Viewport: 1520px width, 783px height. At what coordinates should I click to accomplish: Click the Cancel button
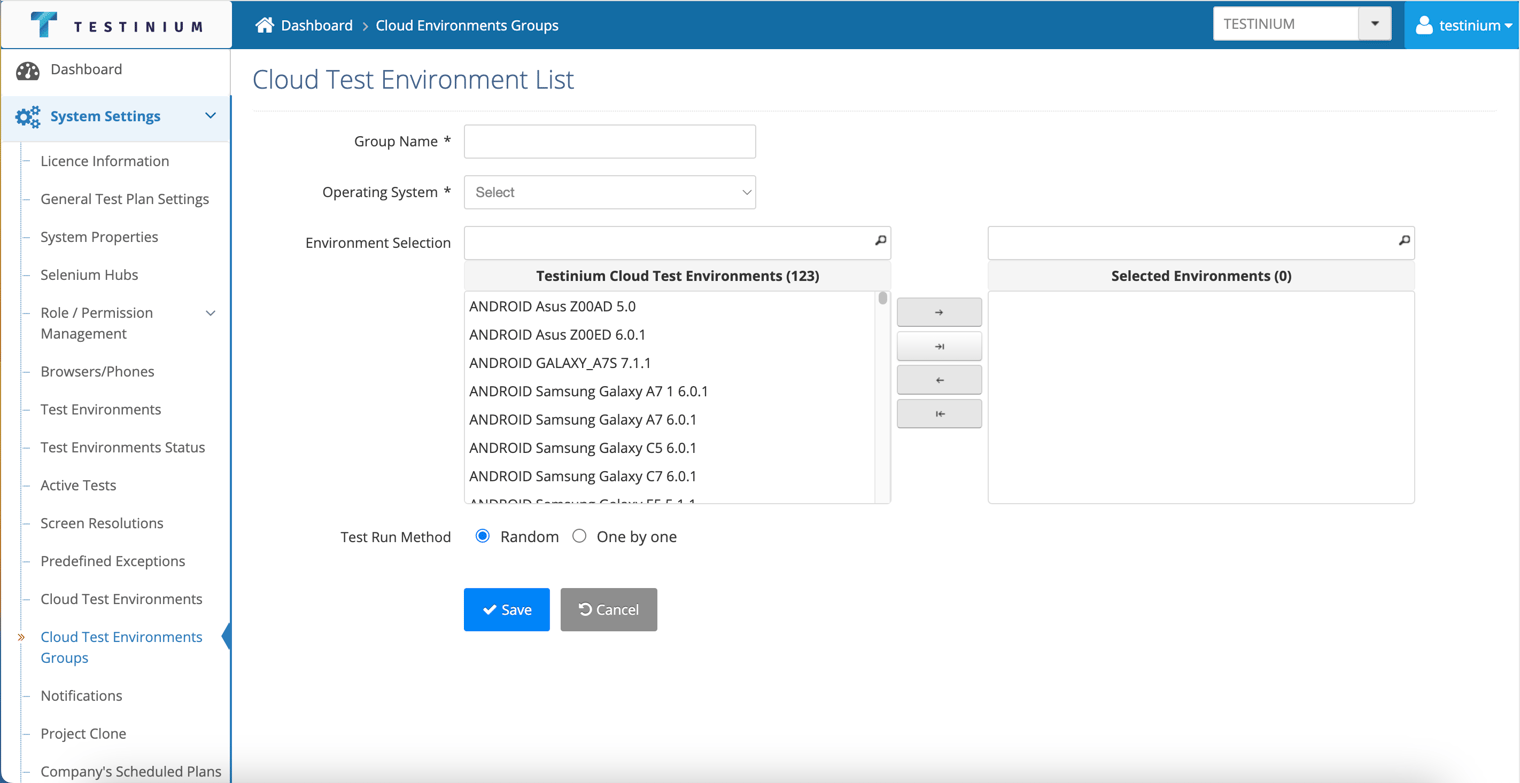tap(609, 609)
